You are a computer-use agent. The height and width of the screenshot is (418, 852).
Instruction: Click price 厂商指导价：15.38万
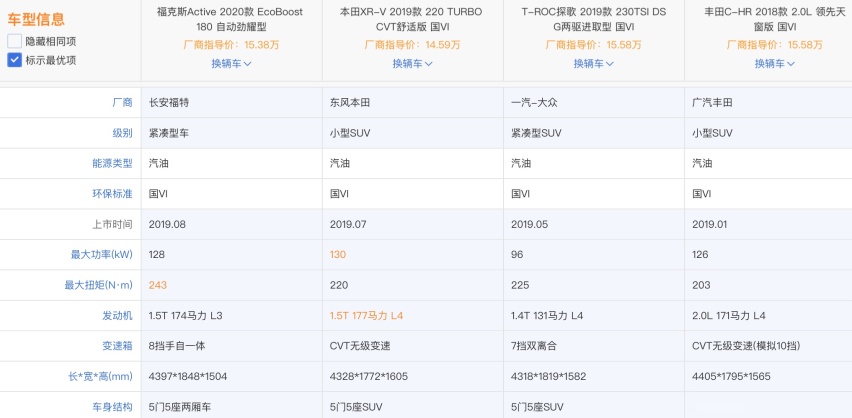click(231, 45)
